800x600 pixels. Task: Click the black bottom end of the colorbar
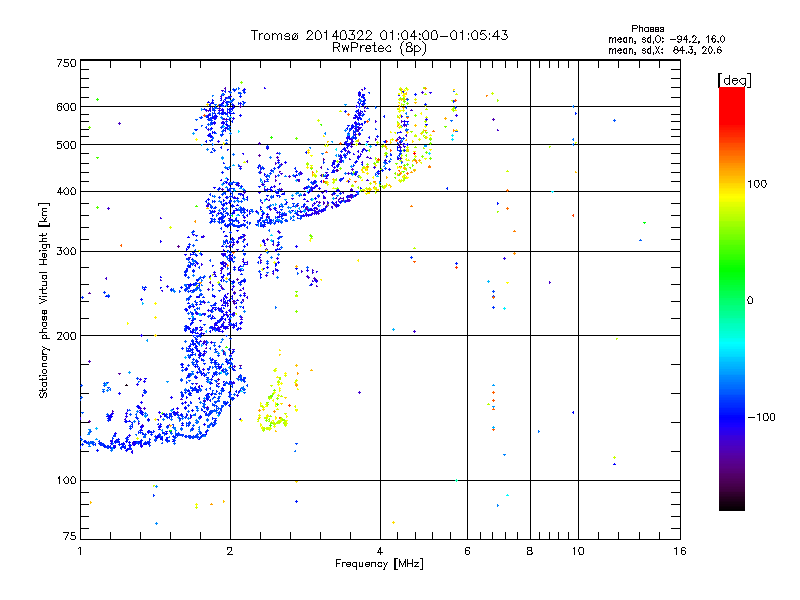[x=732, y=503]
